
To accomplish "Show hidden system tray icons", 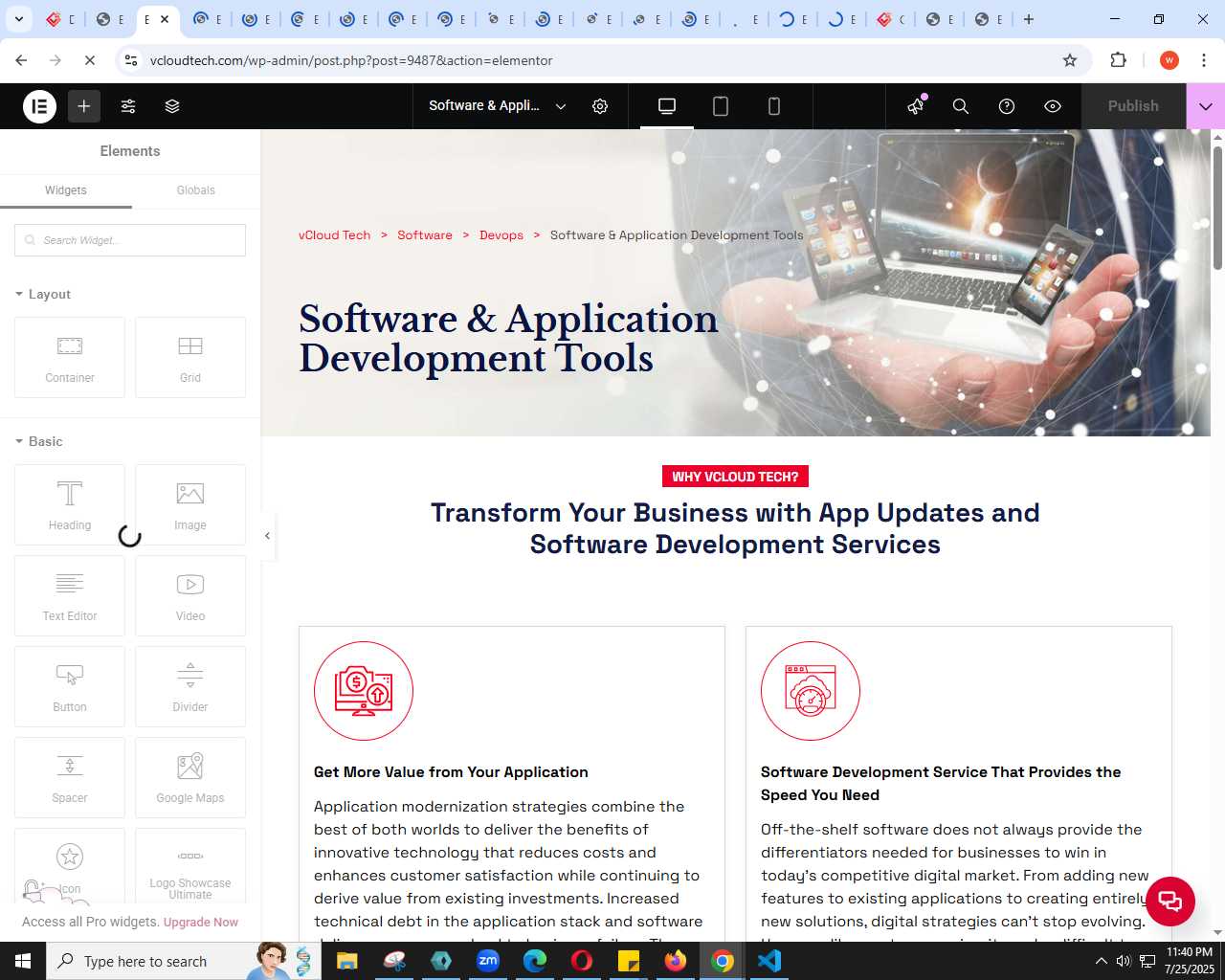I will tap(1101, 961).
